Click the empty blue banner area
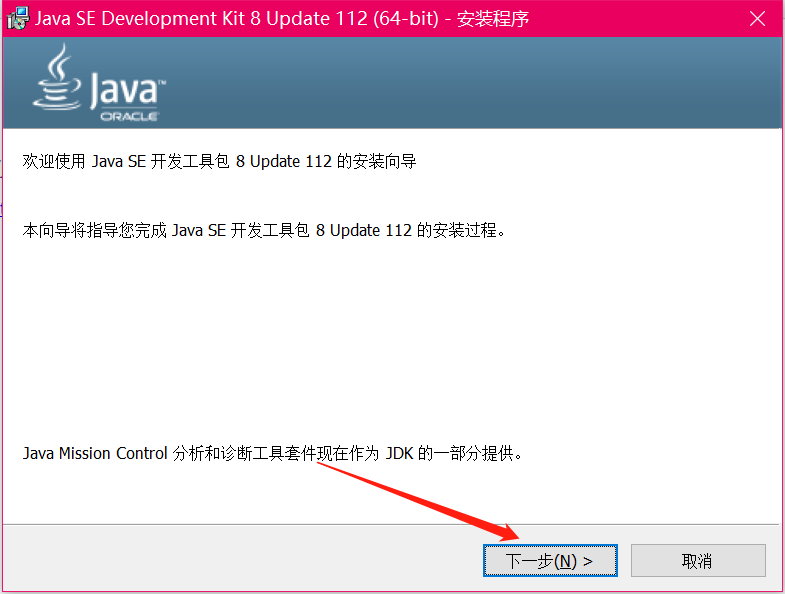Screen dimensions: 785x594 tap(476, 83)
